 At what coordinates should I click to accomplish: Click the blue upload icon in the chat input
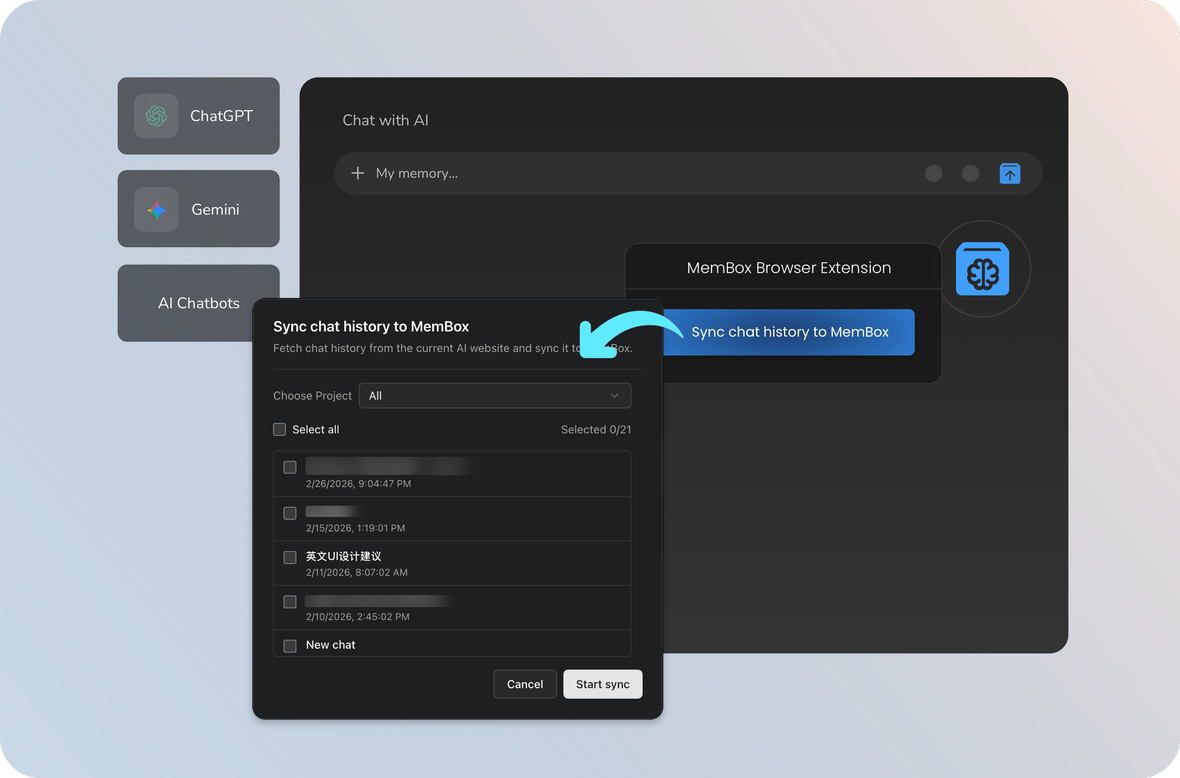coord(1009,174)
